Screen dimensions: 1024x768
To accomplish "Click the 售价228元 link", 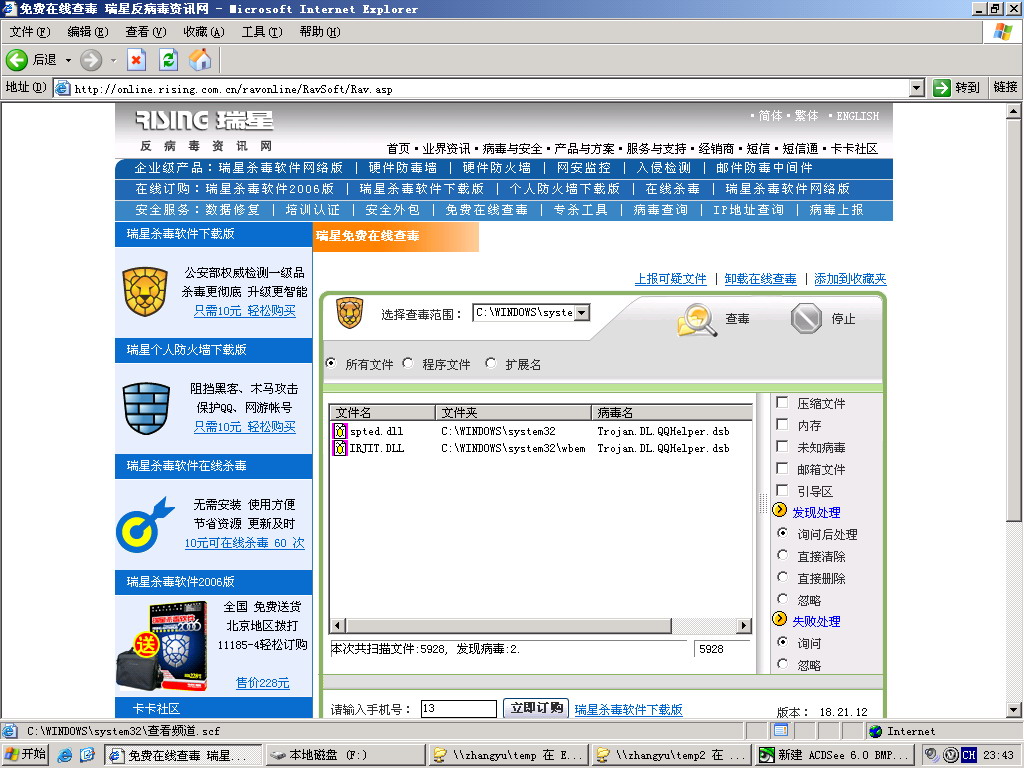I will tap(263, 682).
